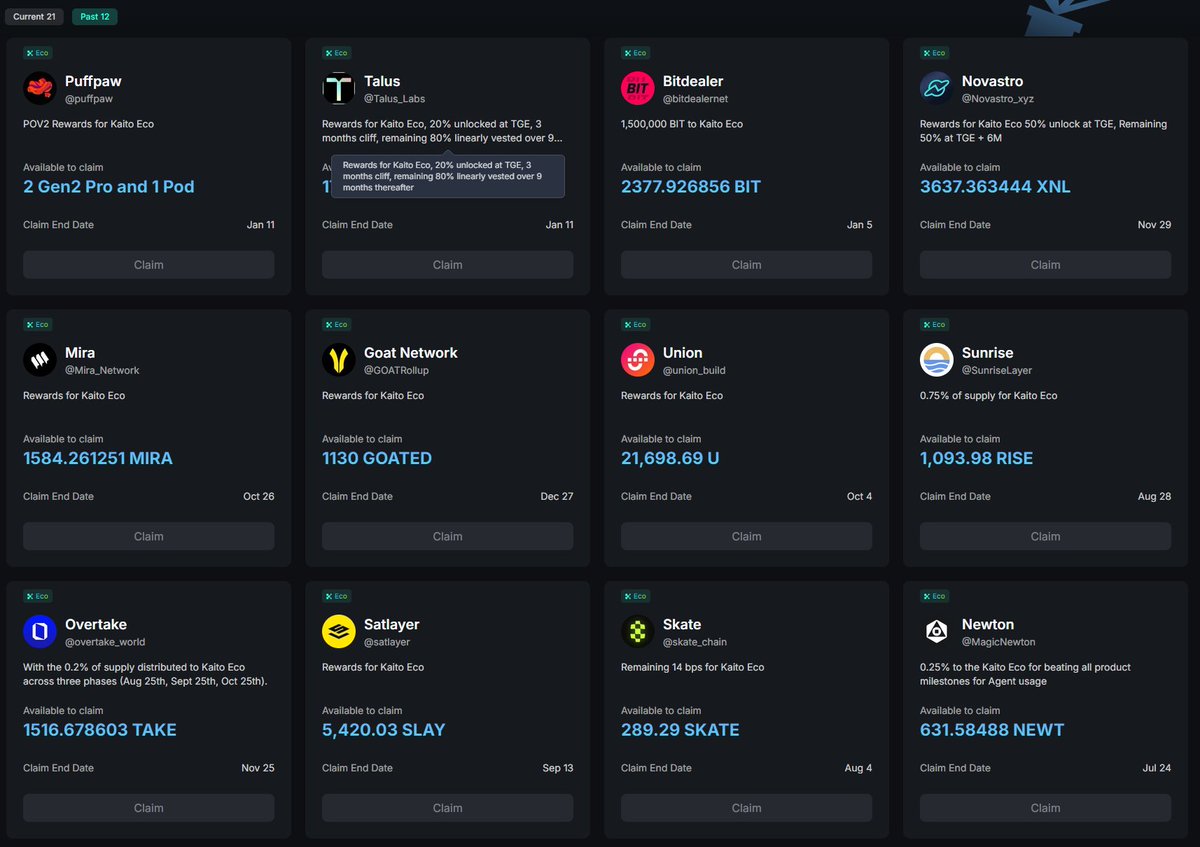Screen dimensions: 1200x847
Task: Open the Newton project logo
Action: (x=937, y=632)
